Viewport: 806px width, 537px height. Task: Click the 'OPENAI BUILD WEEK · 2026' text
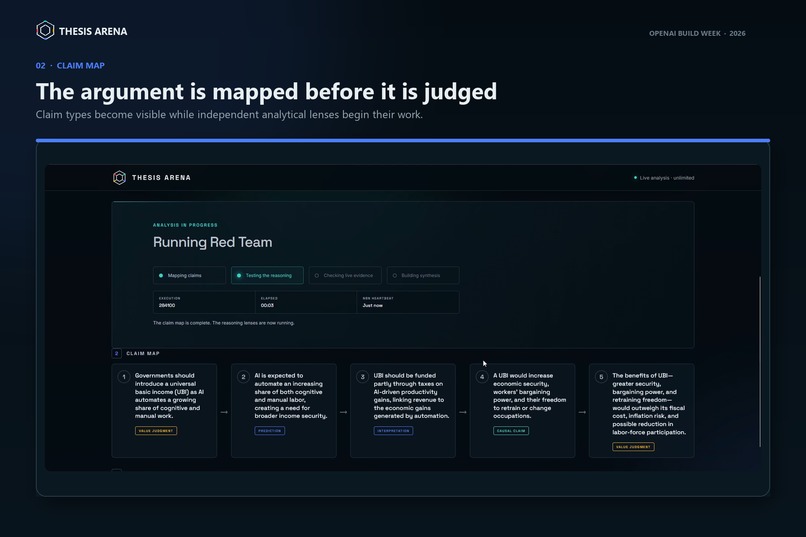point(697,33)
